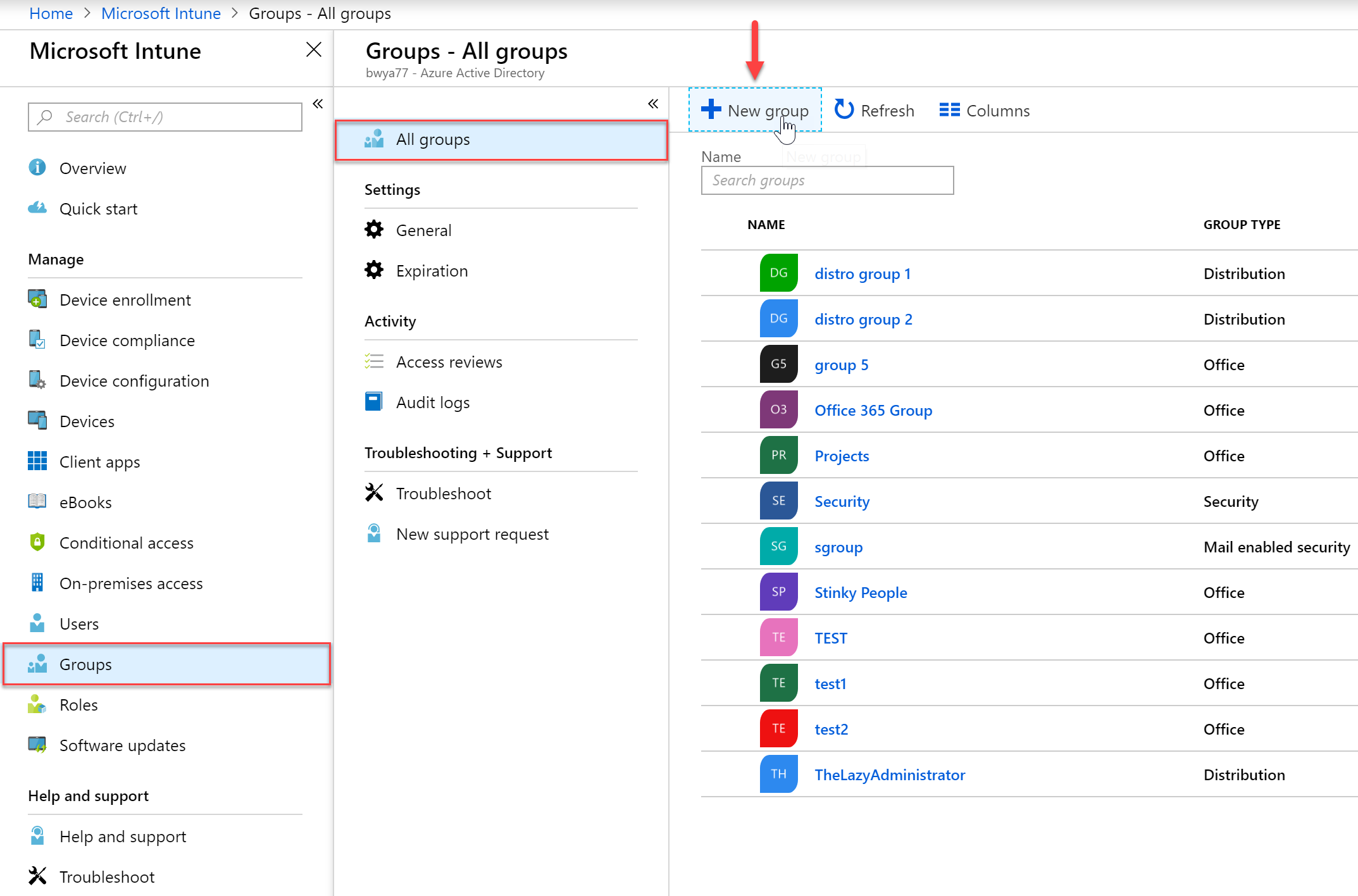Screen dimensions: 1358x896
Task: Click the Audit logs icon
Action: (x=374, y=401)
